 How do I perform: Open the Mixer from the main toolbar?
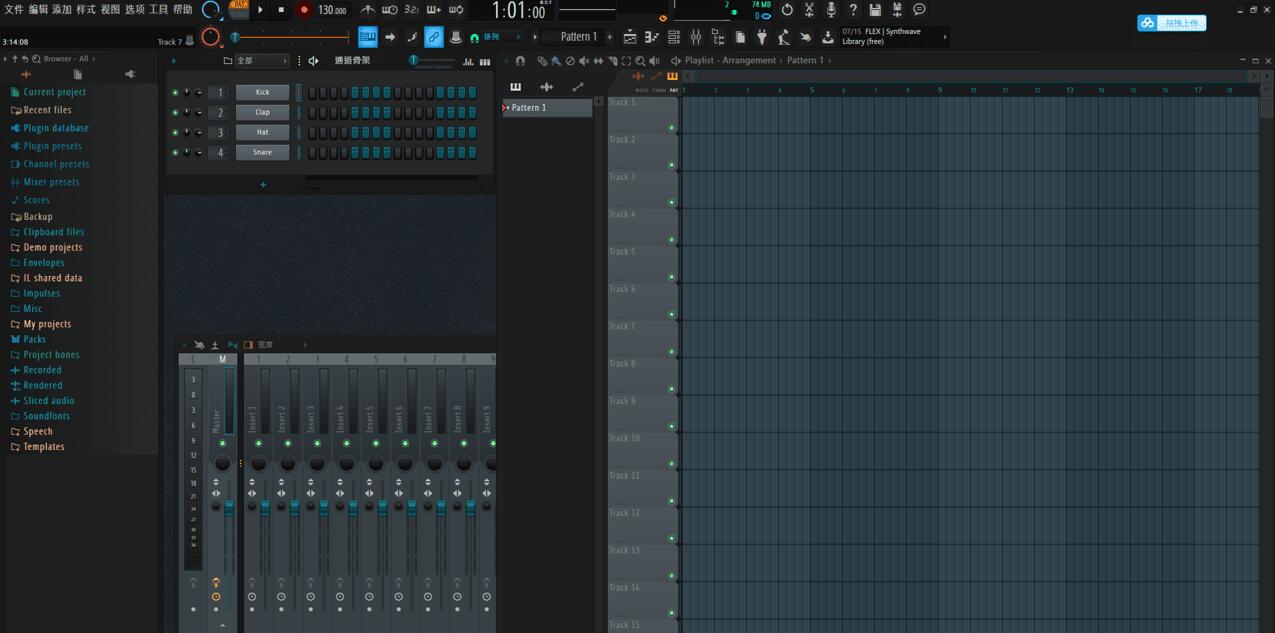tap(697, 36)
